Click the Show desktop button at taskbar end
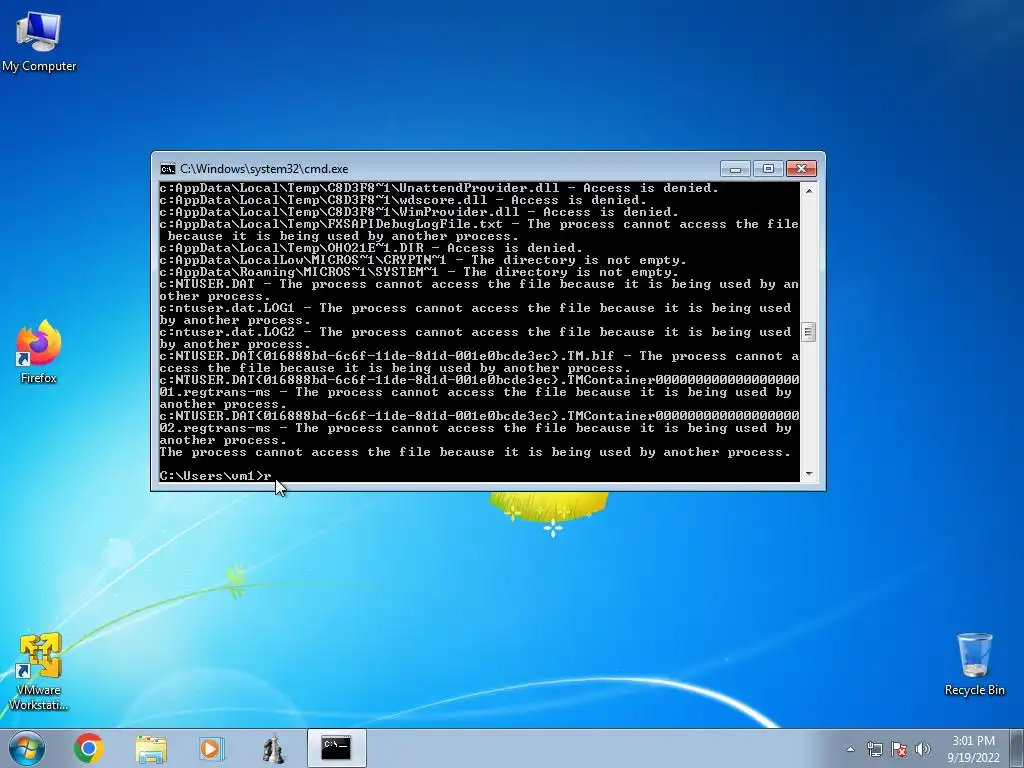 (x=1019, y=748)
